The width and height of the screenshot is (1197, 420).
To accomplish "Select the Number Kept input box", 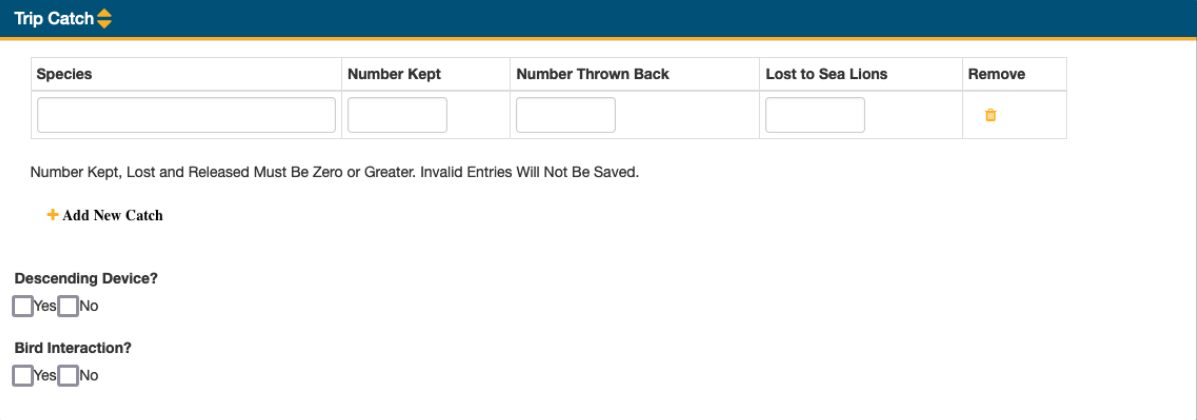I will click(397, 115).
